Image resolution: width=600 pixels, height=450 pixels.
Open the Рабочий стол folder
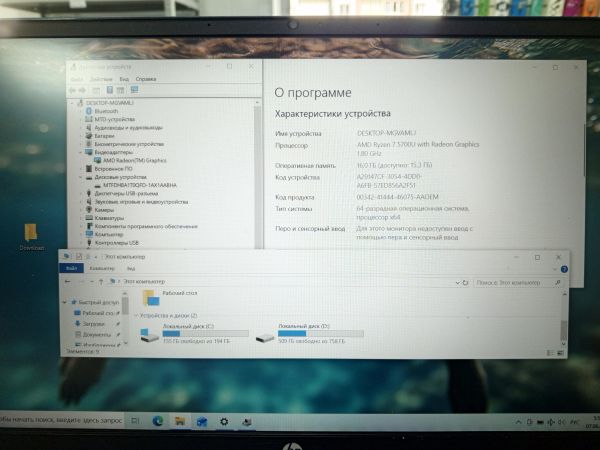170,297
